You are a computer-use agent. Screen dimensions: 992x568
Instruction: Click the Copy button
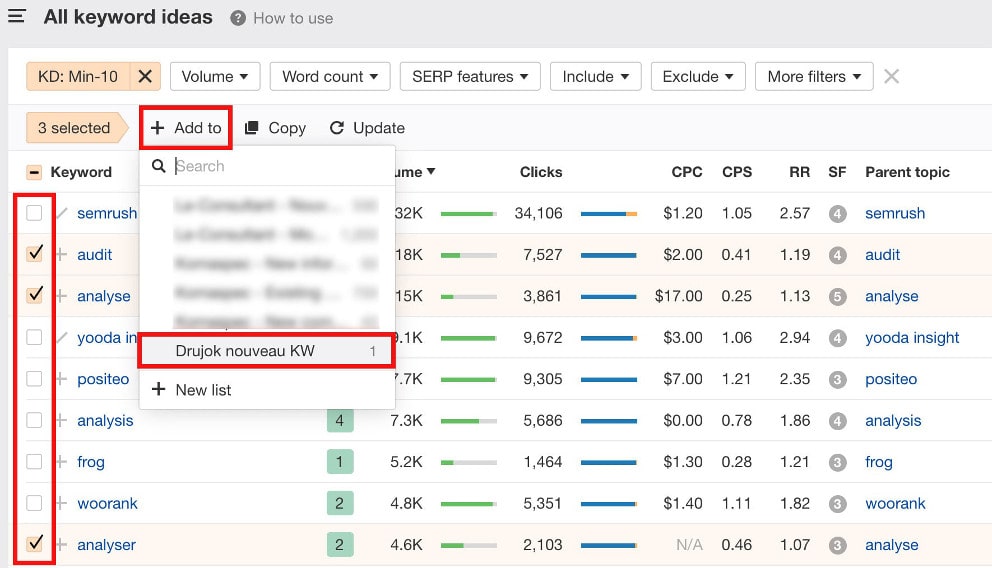(x=275, y=128)
